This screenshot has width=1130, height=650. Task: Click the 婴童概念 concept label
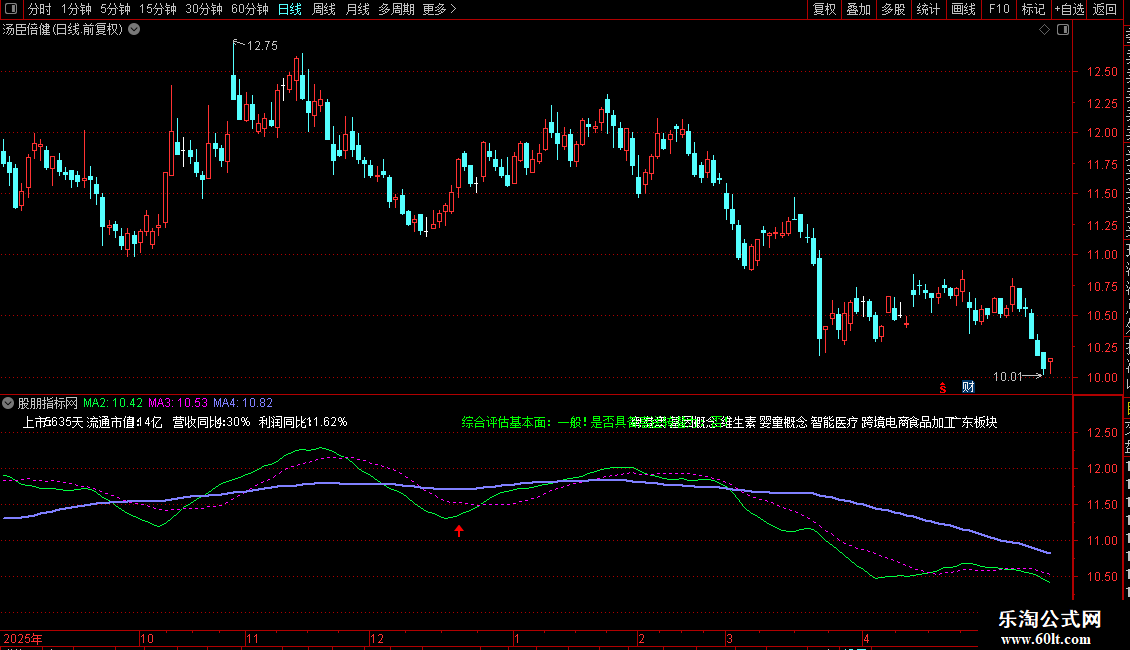(783, 422)
